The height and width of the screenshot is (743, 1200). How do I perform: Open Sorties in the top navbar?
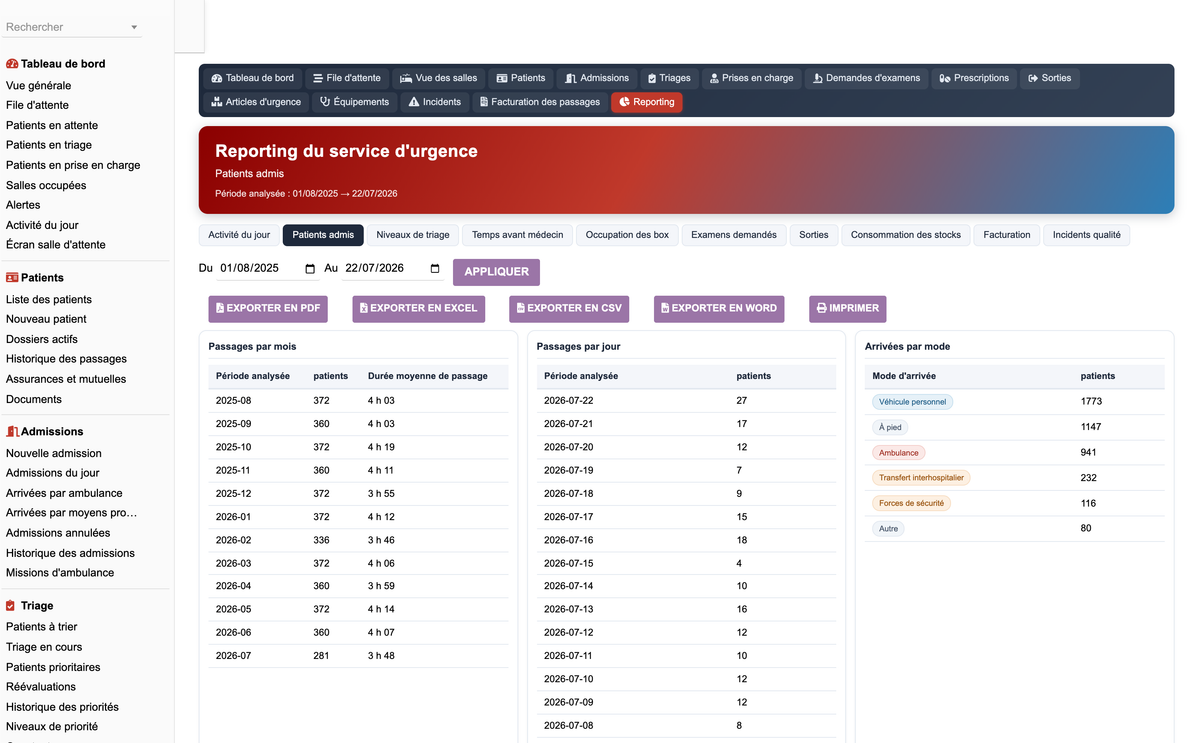pyautogui.click(x=1049, y=78)
